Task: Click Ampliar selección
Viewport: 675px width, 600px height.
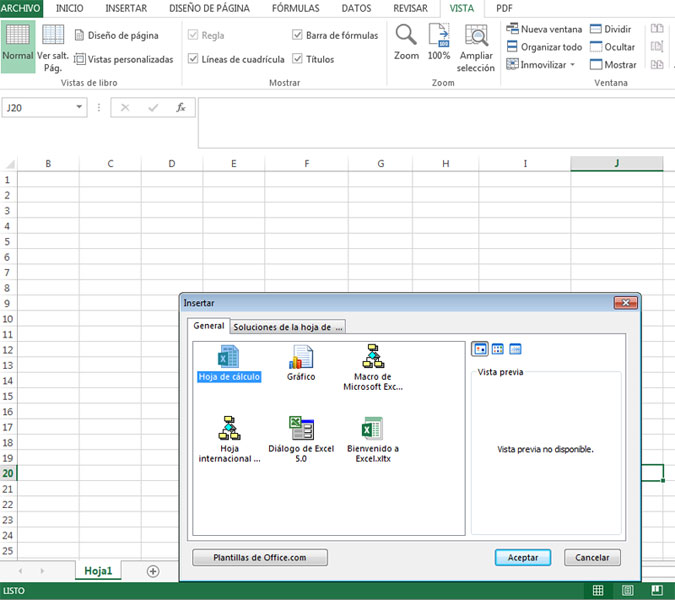Action: pos(476,48)
